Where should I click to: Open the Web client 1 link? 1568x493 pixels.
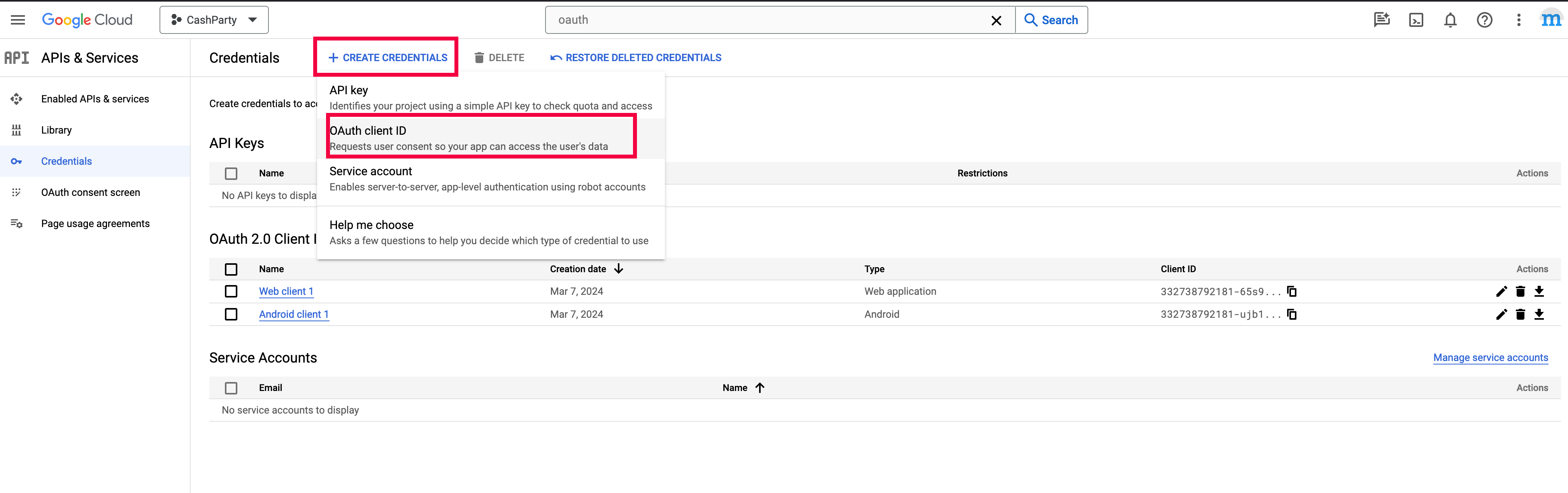click(286, 291)
